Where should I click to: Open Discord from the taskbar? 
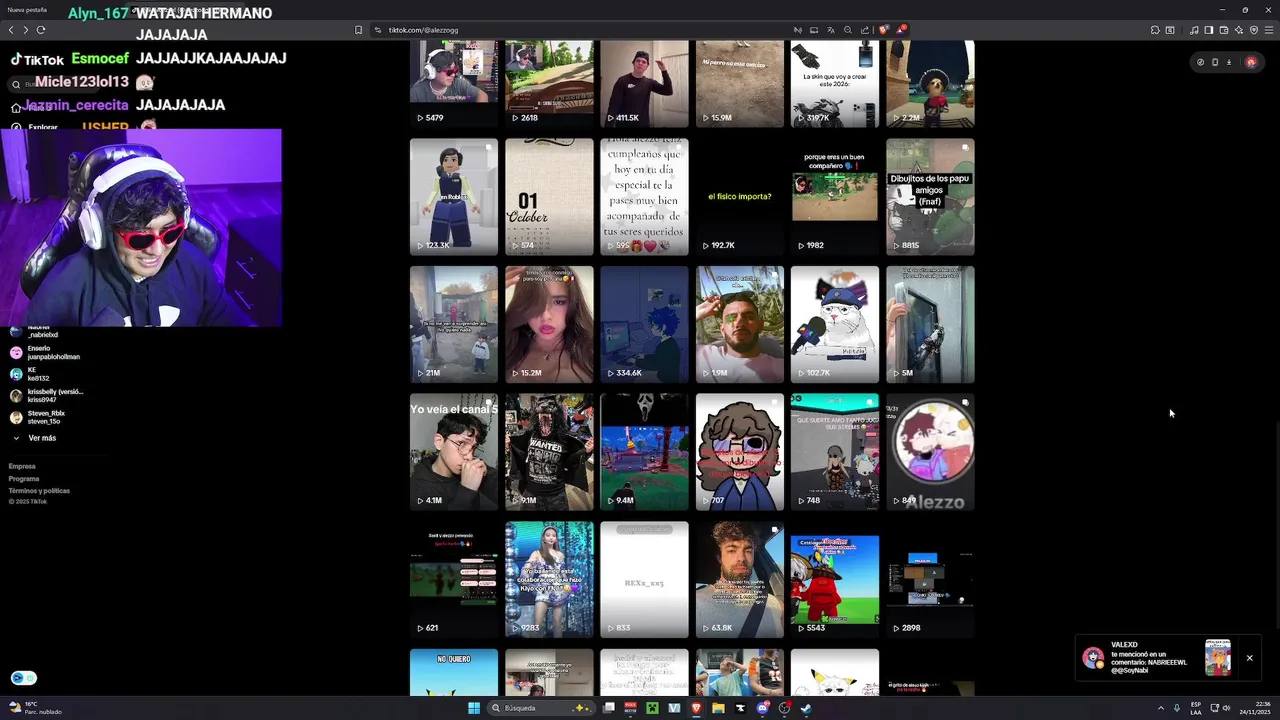763,708
